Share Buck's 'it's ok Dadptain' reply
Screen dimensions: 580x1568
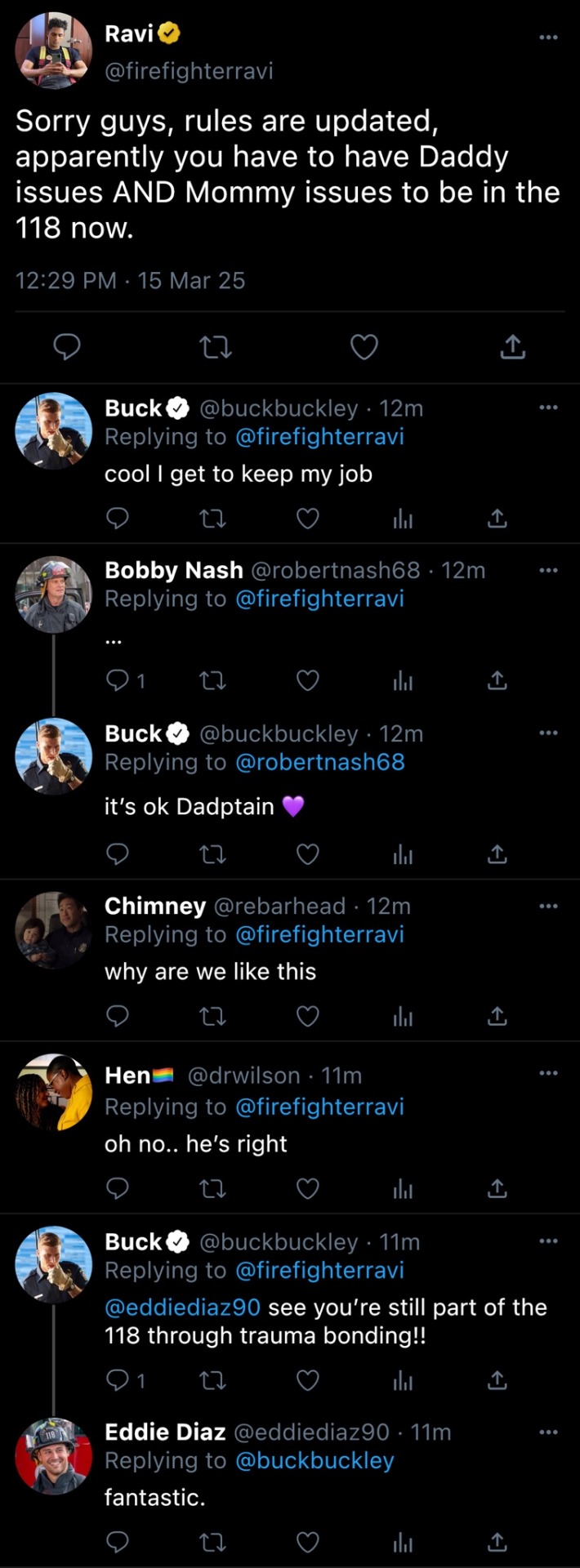click(497, 854)
